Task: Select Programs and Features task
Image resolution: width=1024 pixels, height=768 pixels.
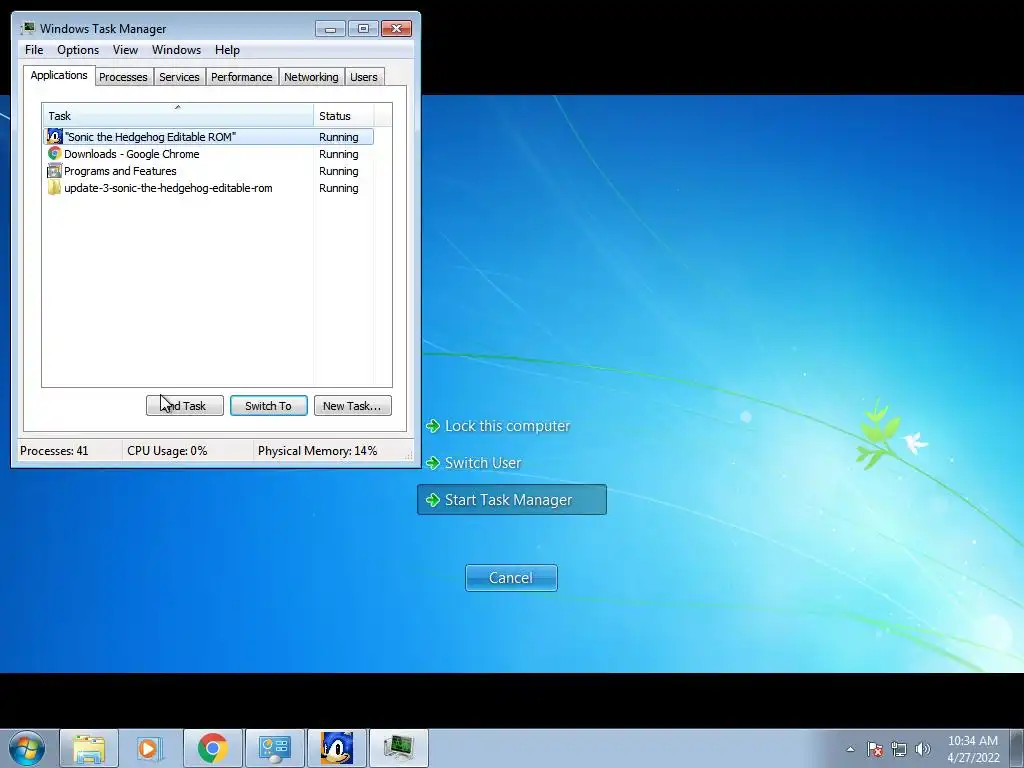Action: coord(208,170)
